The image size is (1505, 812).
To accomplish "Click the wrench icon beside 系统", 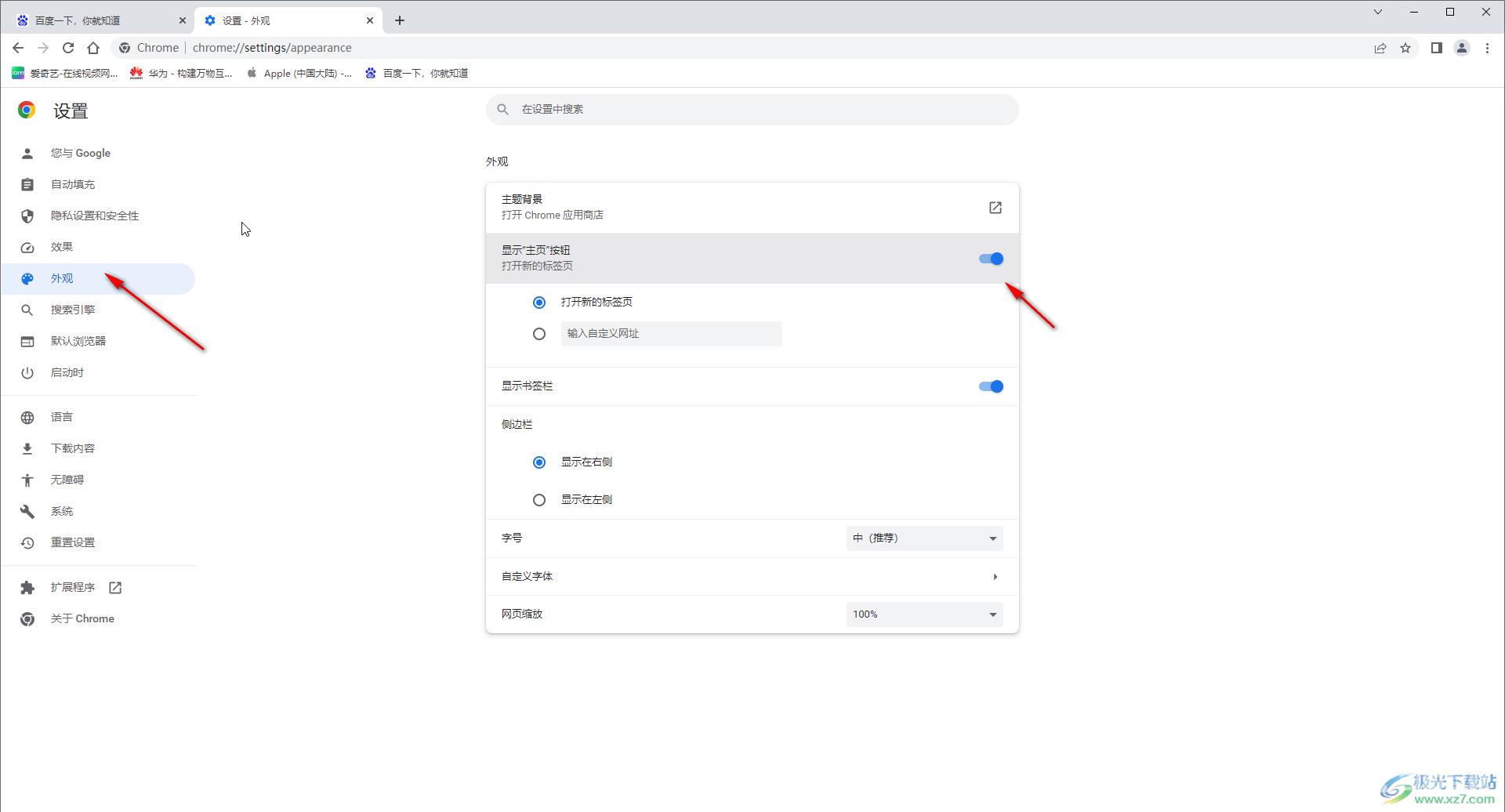I will (x=27, y=512).
